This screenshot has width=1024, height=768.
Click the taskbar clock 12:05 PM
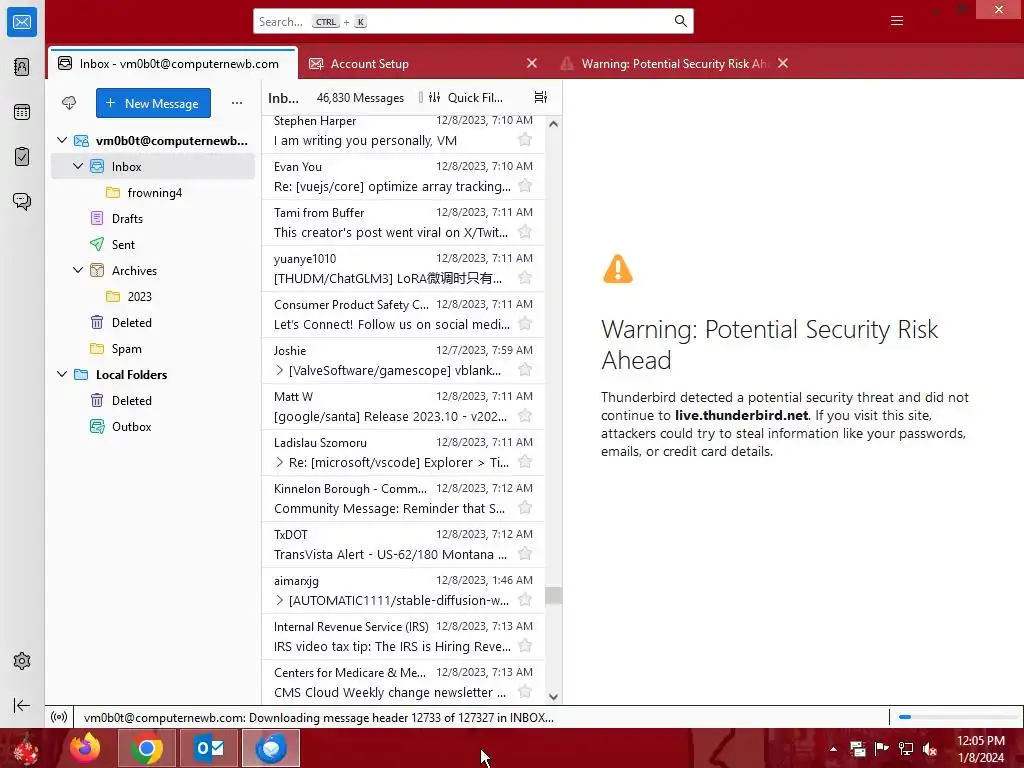(980, 749)
